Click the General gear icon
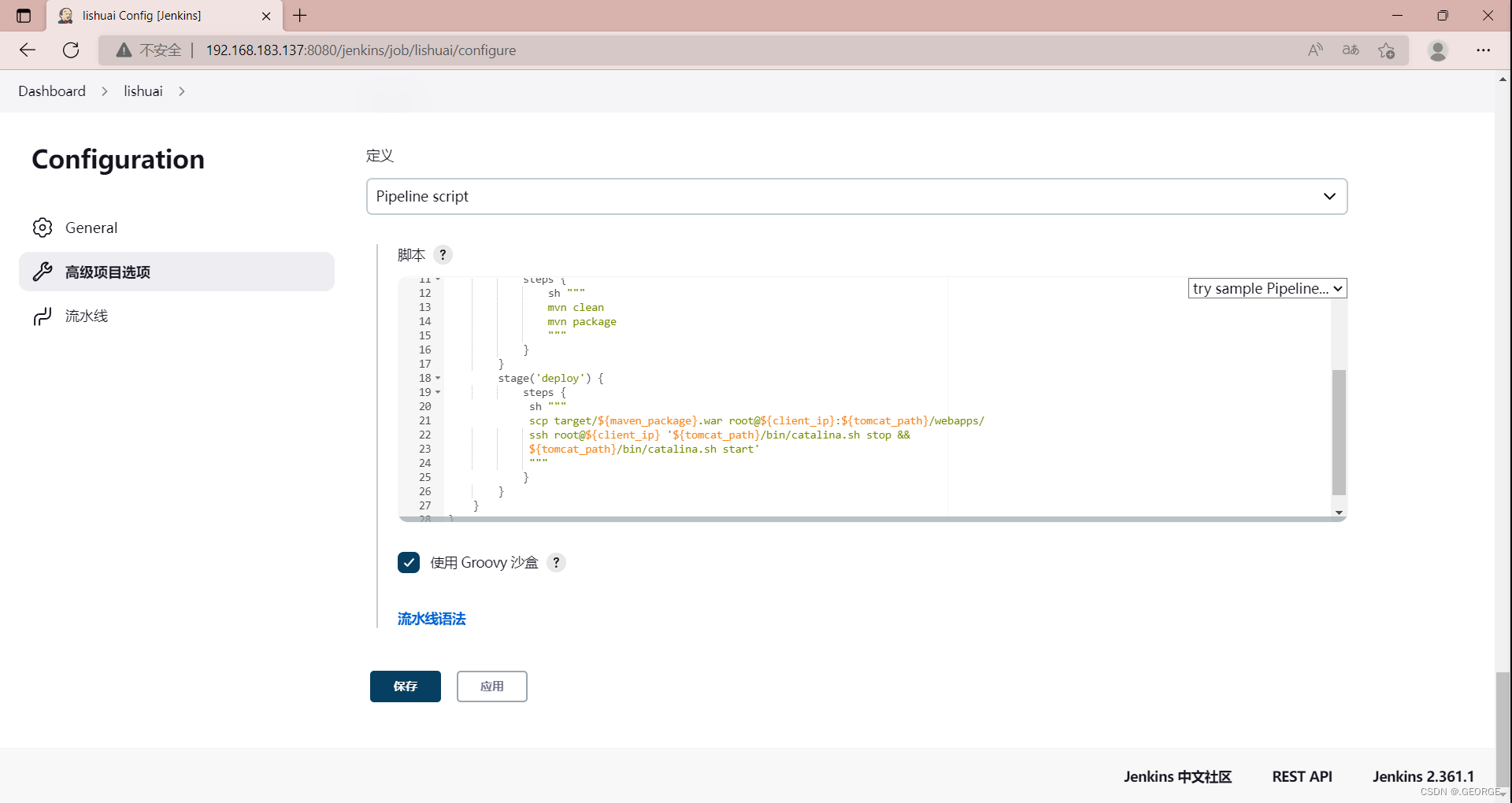The image size is (1512, 803). 43,228
